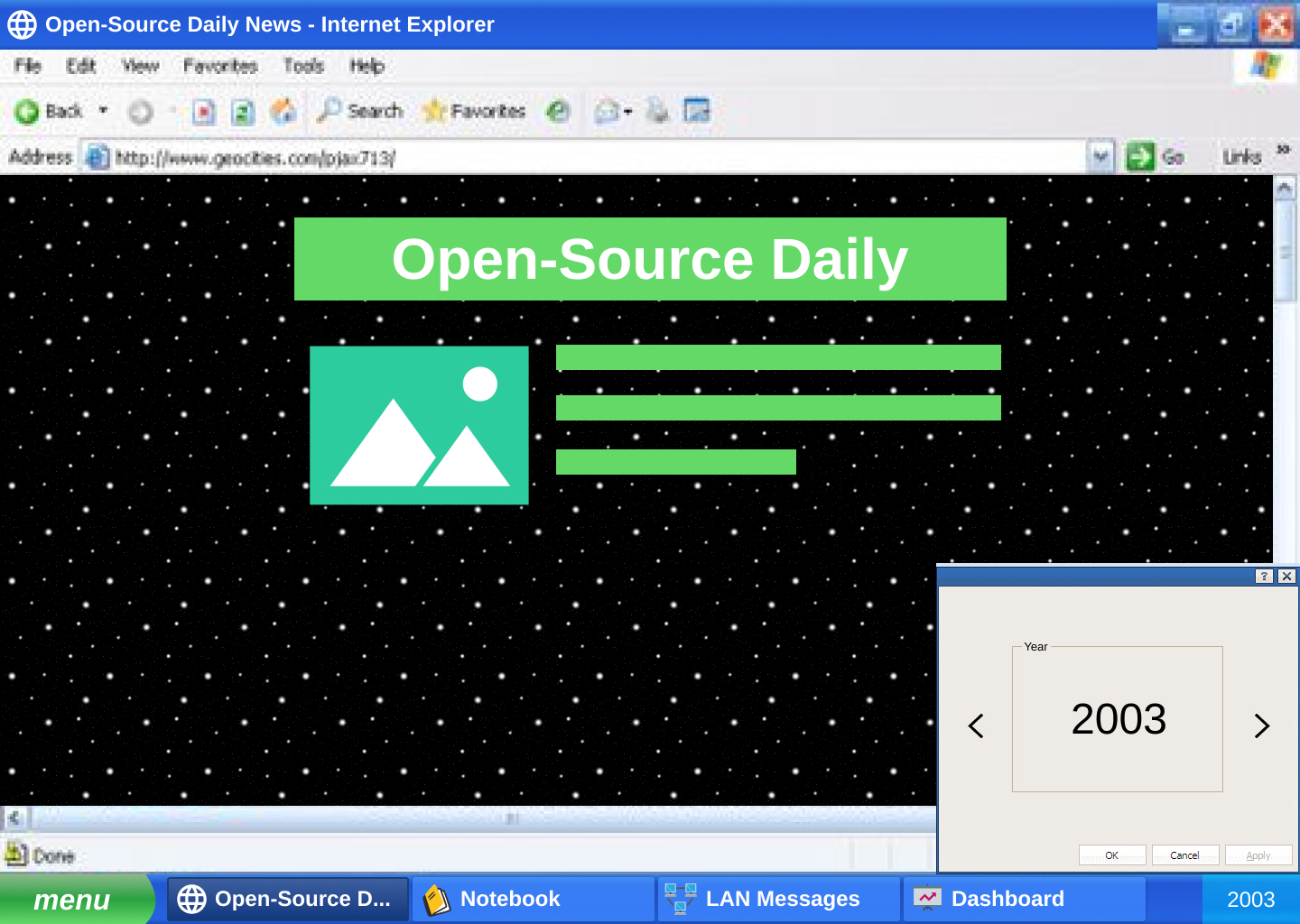Click the Edit page toolbar icon
The width and height of the screenshot is (1300, 924).
pyautogui.click(x=697, y=111)
